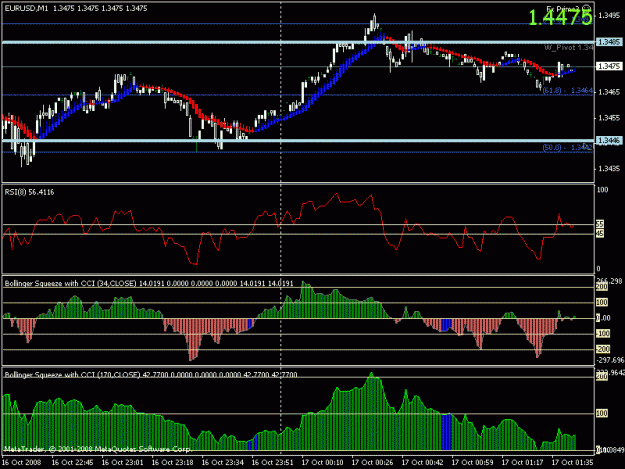This screenshot has width=625, height=469.
Task: Click the 0.00 level label in CCI 34 panel
Action: 603,318
